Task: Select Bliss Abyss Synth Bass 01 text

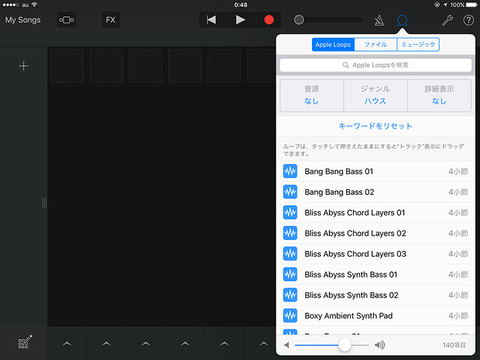Action: pyautogui.click(x=351, y=275)
